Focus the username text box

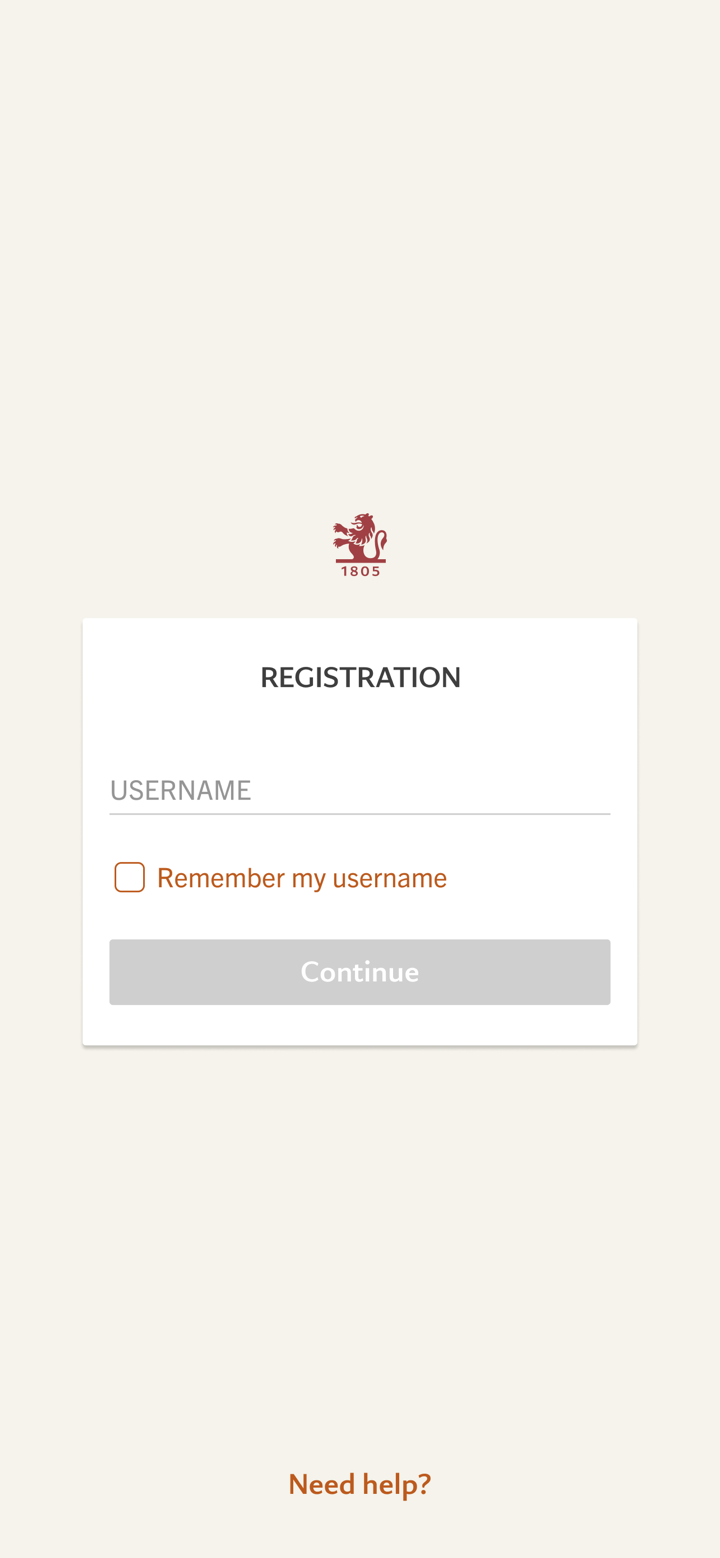click(x=360, y=791)
